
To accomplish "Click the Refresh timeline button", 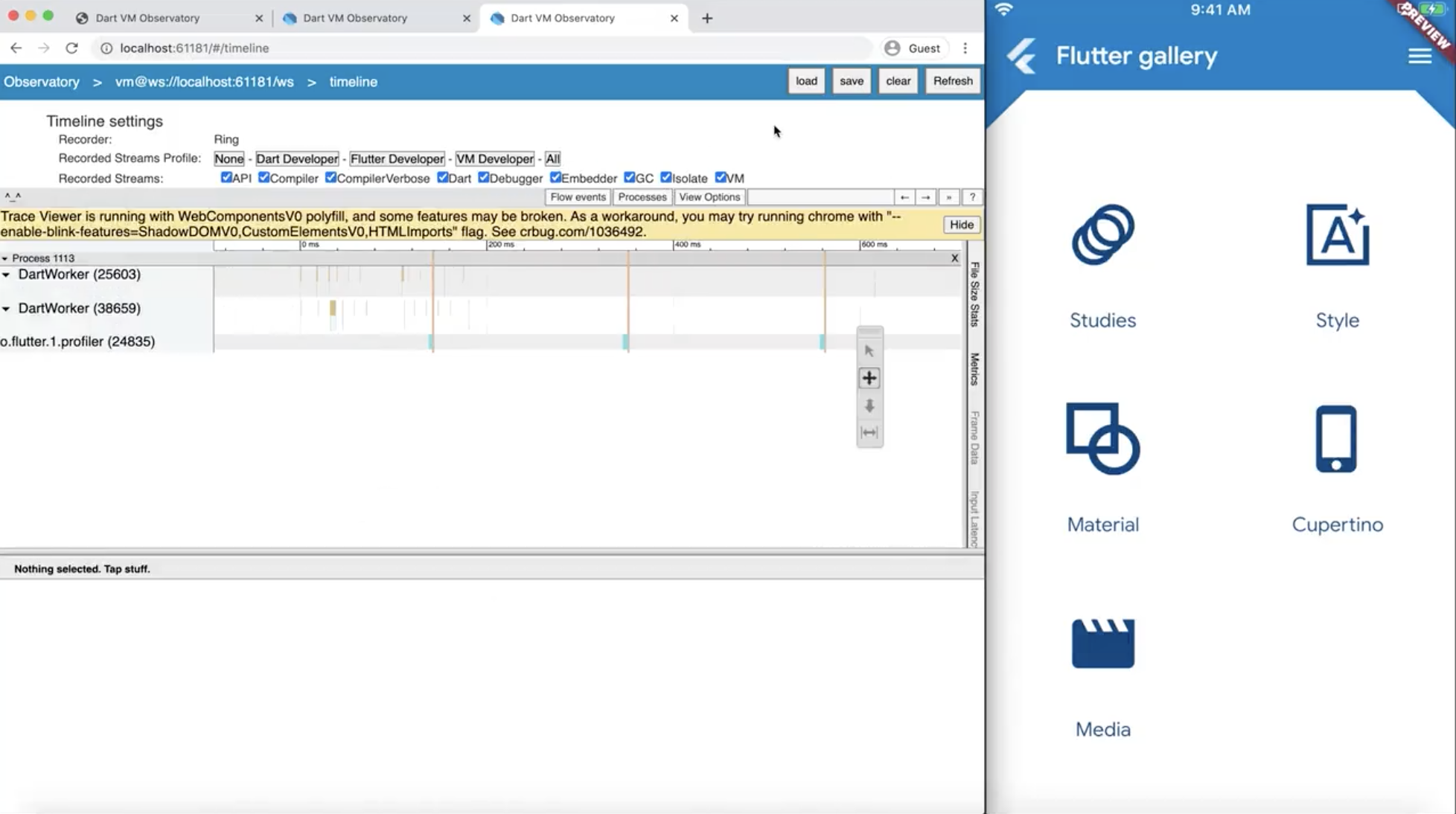I will 952,81.
